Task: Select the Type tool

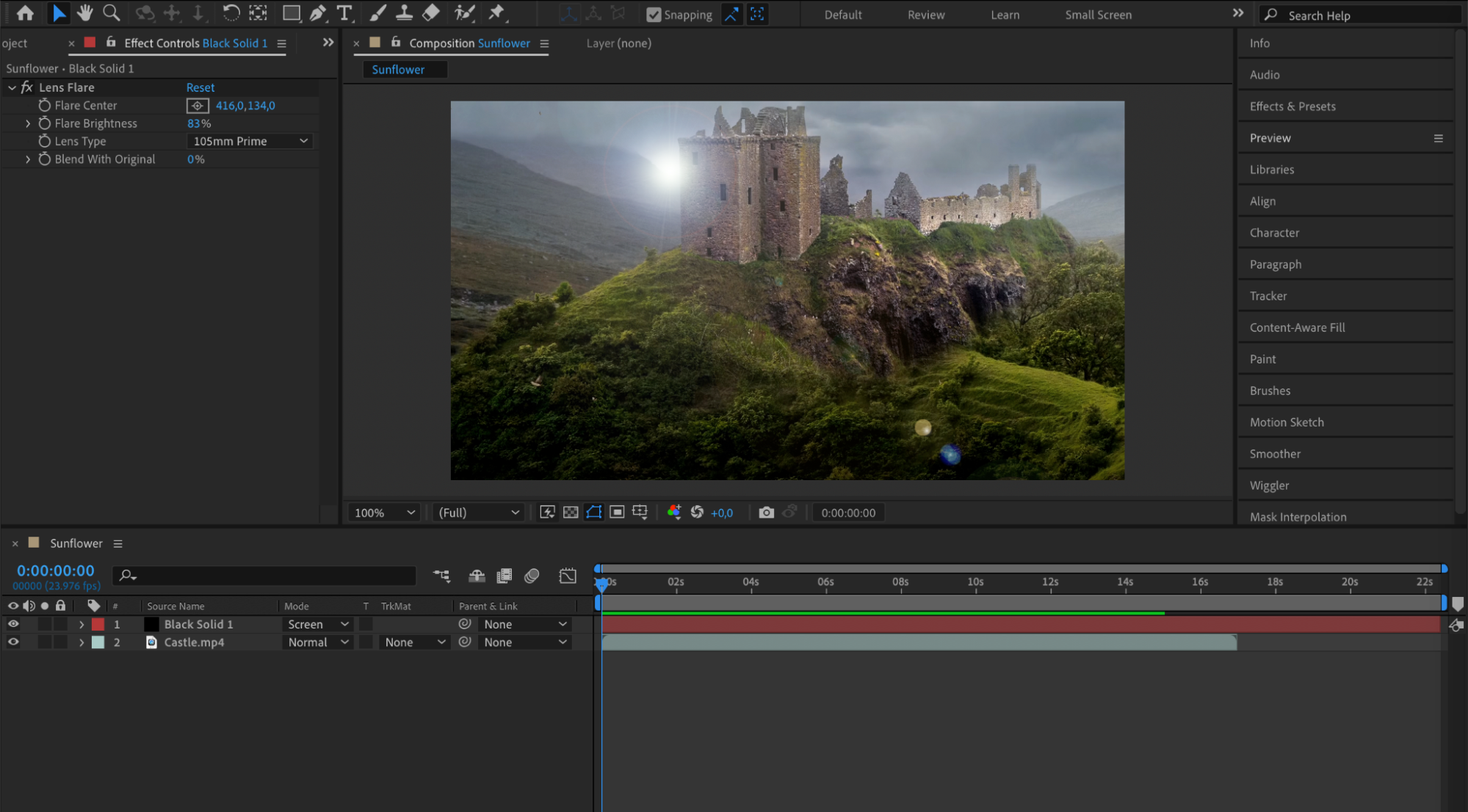Action: (344, 13)
